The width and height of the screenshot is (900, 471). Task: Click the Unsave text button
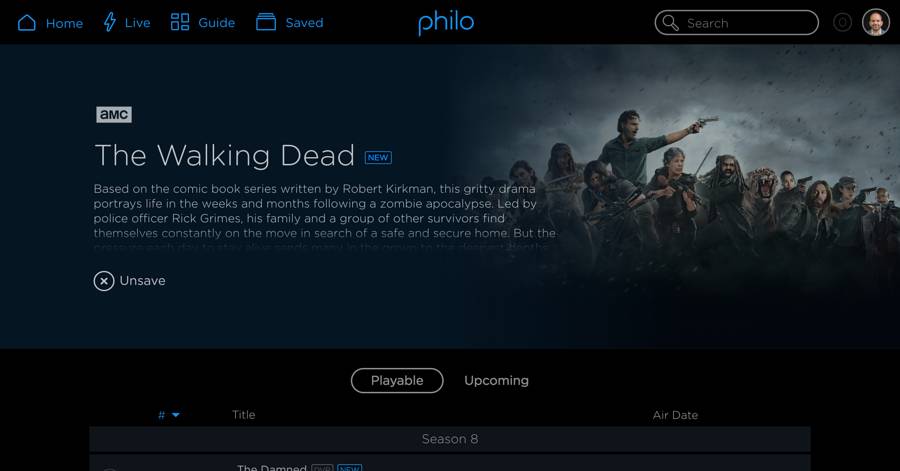pyautogui.click(x=142, y=281)
